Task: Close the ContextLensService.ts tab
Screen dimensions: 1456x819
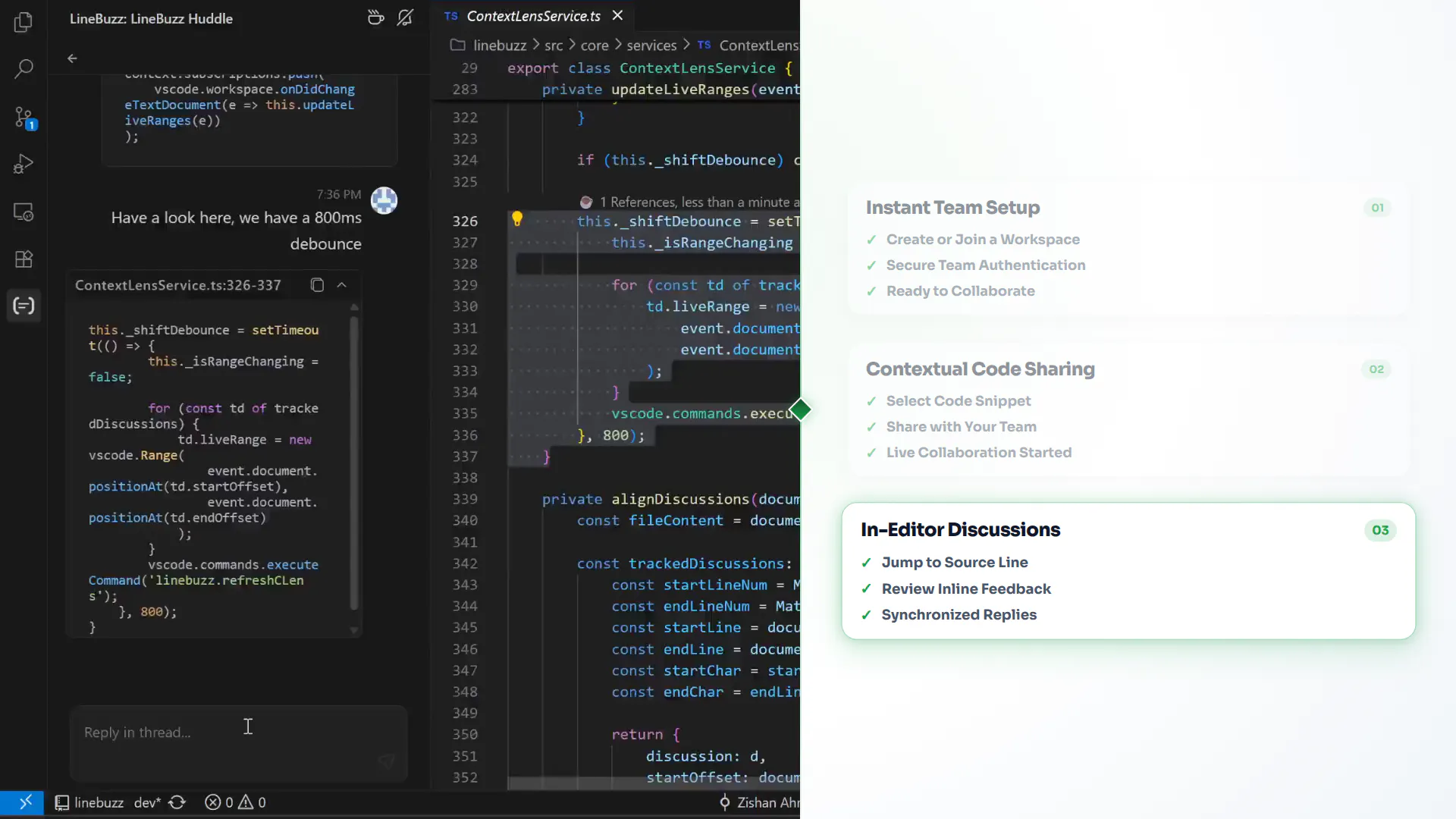Action: (x=618, y=15)
